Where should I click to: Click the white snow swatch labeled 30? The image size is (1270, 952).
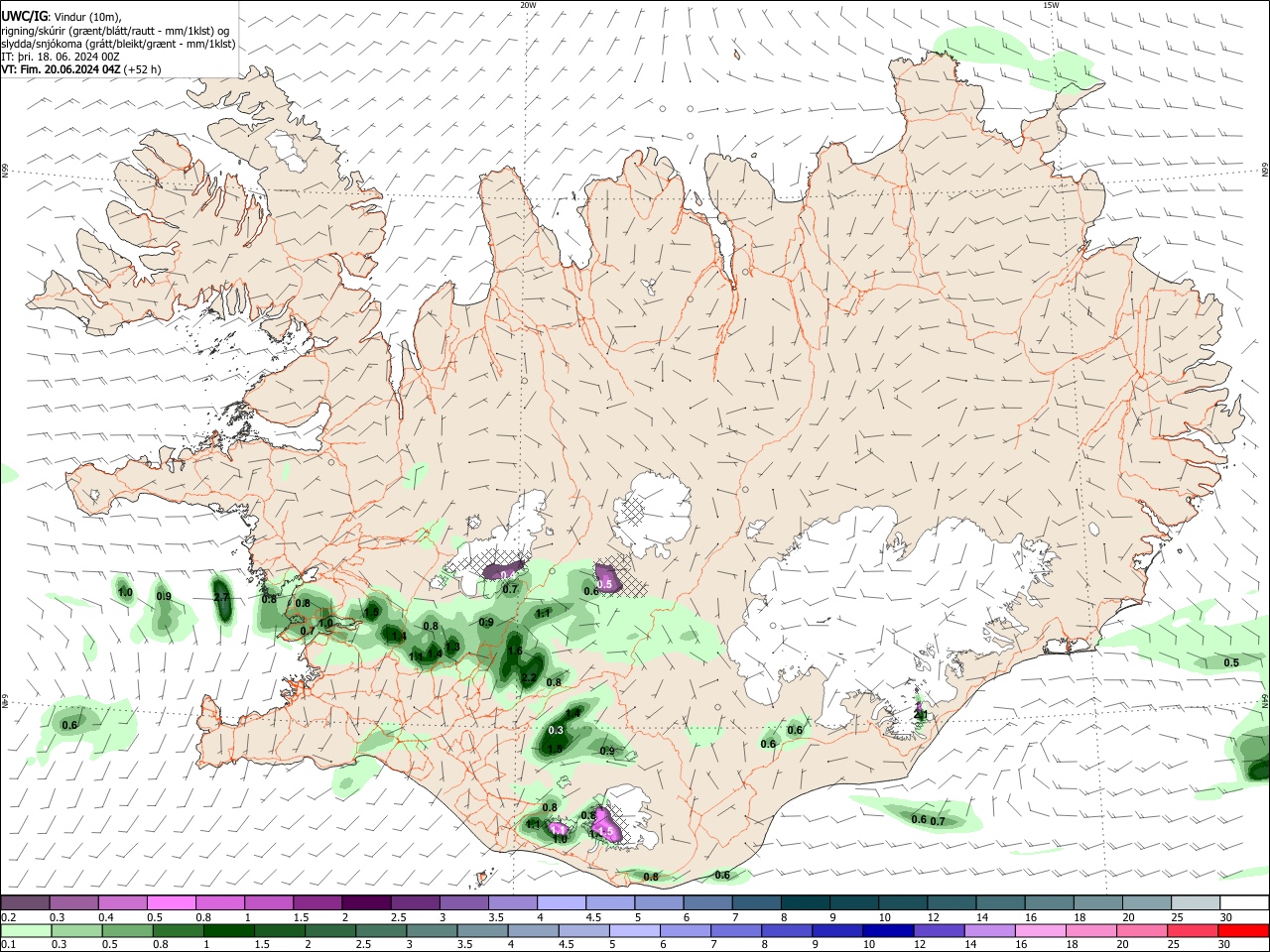(1244, 902)
